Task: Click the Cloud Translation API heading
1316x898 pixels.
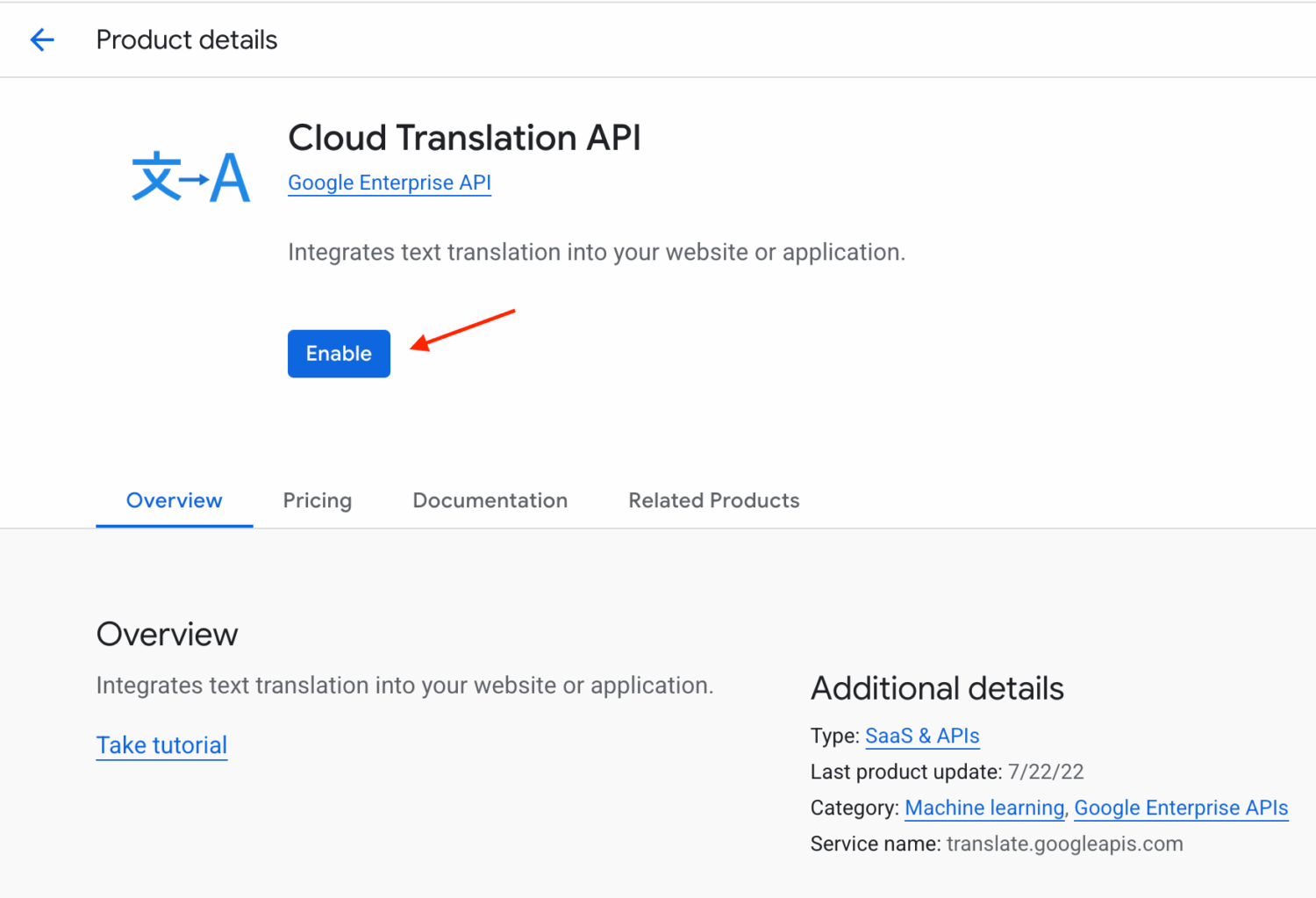Action: (x=465, y=138)
